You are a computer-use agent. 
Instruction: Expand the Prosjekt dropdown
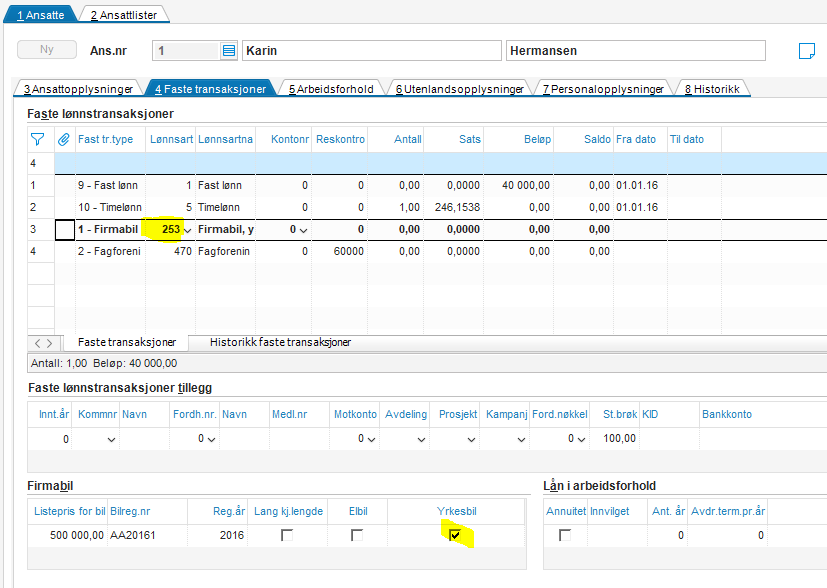coord(471,439)
